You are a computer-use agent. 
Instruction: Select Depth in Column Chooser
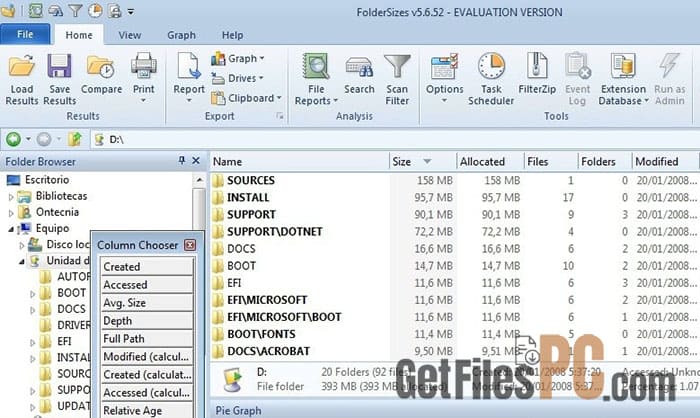[x=147, y=321]
